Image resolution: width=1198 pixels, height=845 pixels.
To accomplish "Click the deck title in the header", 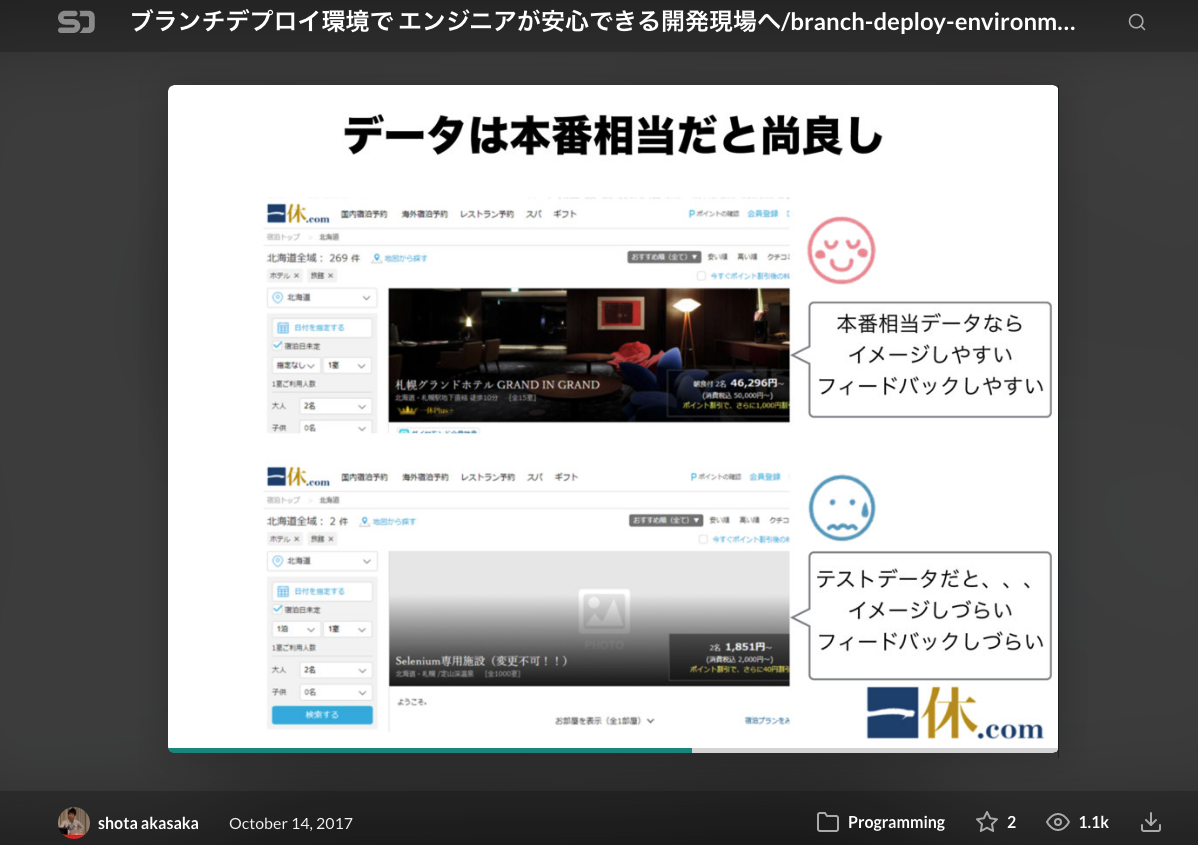I will tap(603, 21).
